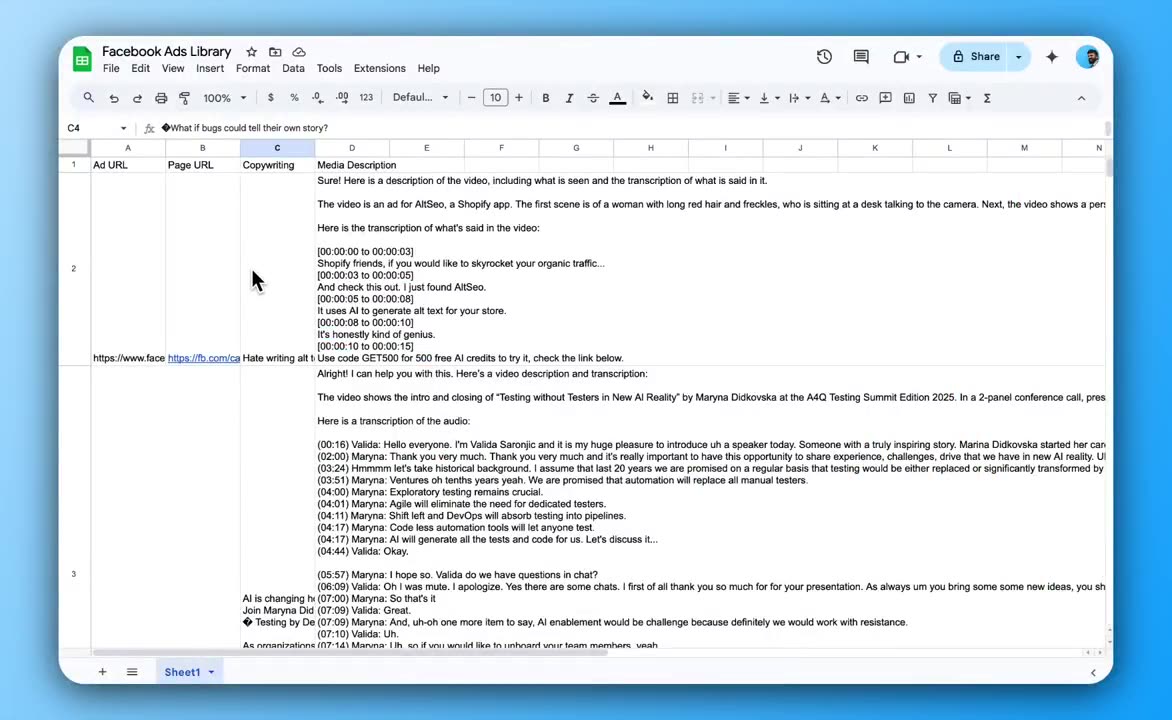Select column C header

pyautogui.click(x=277, y=148)
